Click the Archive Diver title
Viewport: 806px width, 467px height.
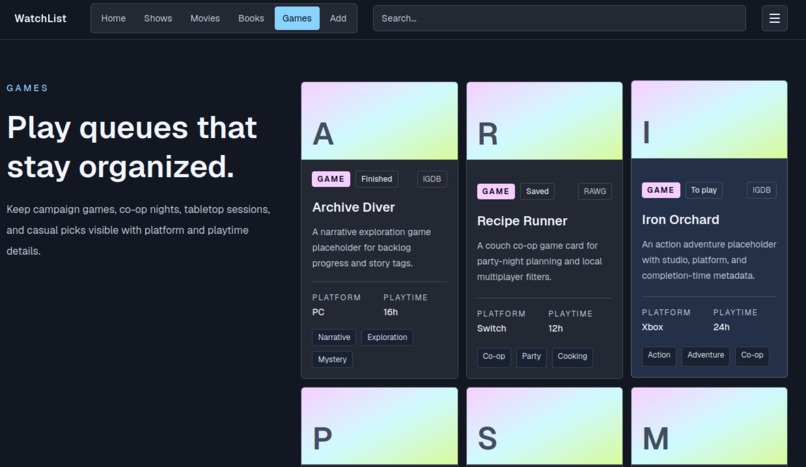(353, 207)
